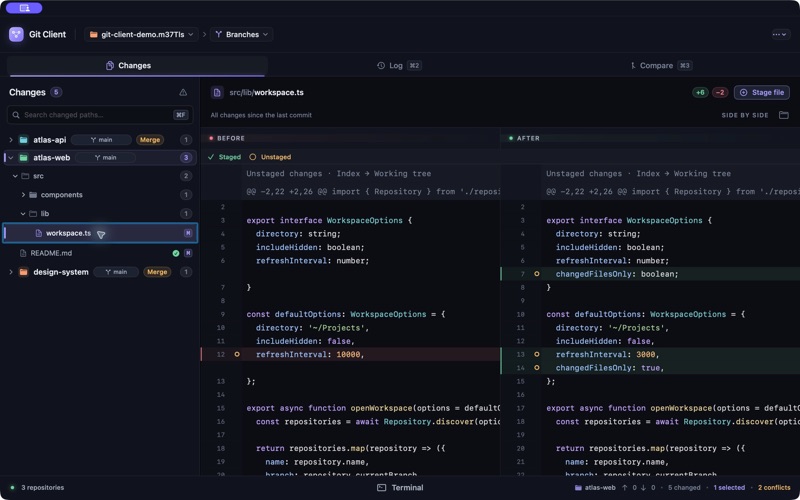Toggle stage marker on line 12 refreshInterval: 10000
Screen dimensions: 800x500
click(x=237, y=355)
